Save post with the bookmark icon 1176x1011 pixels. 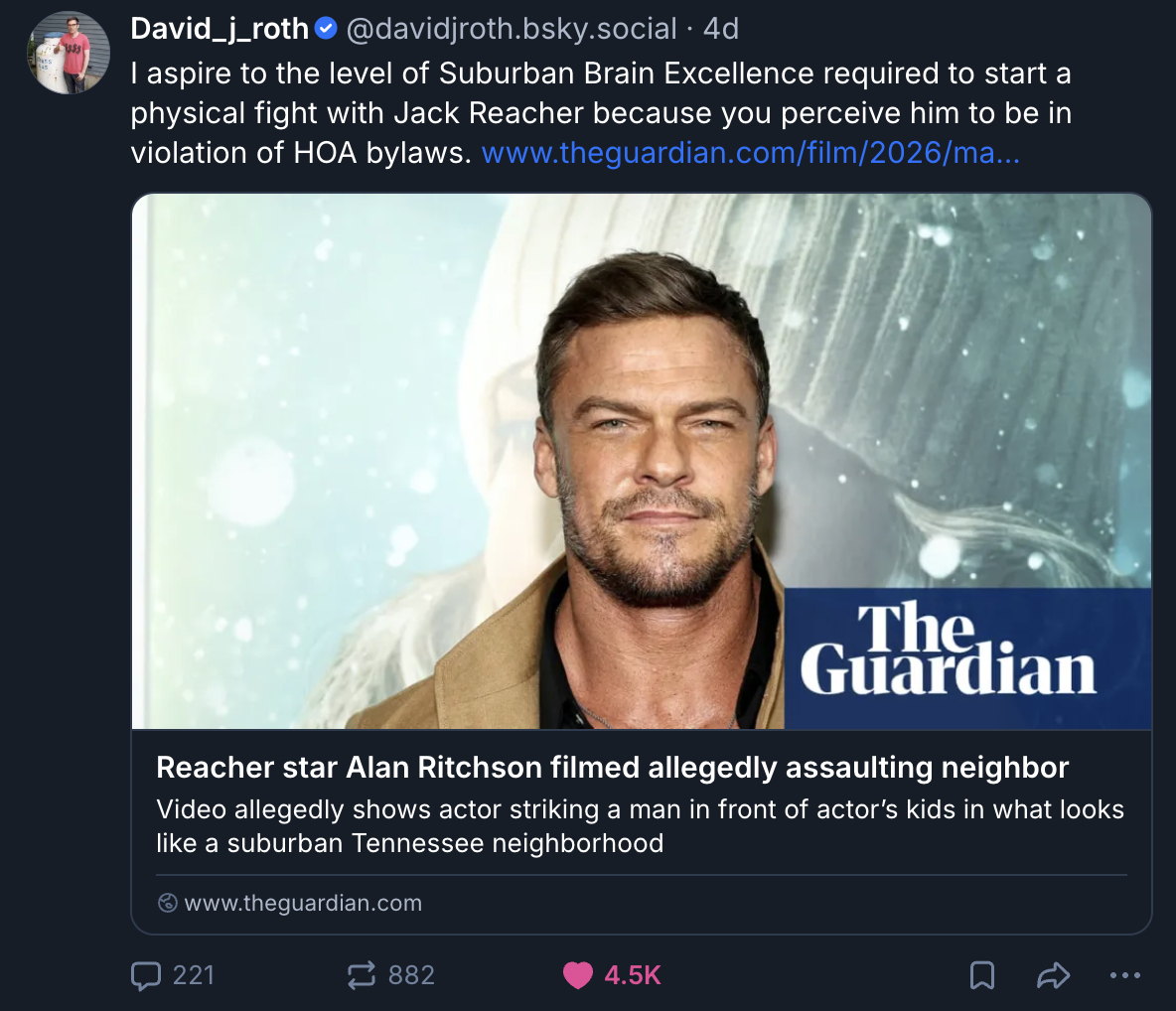[982, 976]
